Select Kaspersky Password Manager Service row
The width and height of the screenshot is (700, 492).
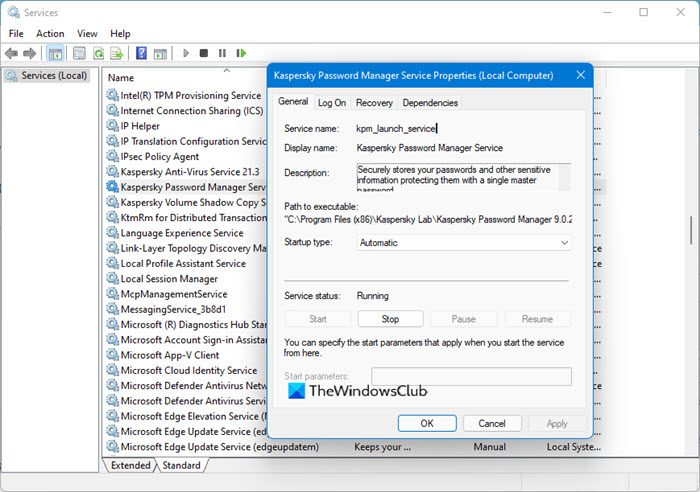186,187
